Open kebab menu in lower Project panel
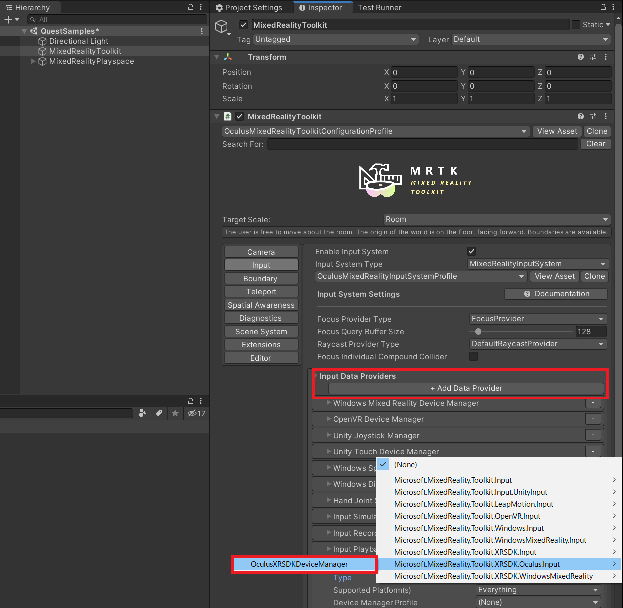This screenshot has width=623, height=608. 201,401
